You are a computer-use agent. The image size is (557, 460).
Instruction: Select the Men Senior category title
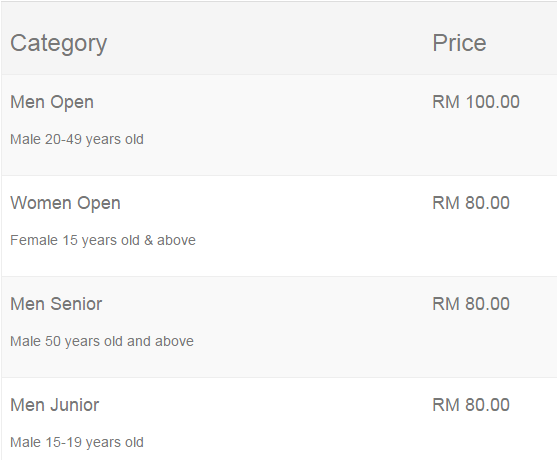click(56, 304)
